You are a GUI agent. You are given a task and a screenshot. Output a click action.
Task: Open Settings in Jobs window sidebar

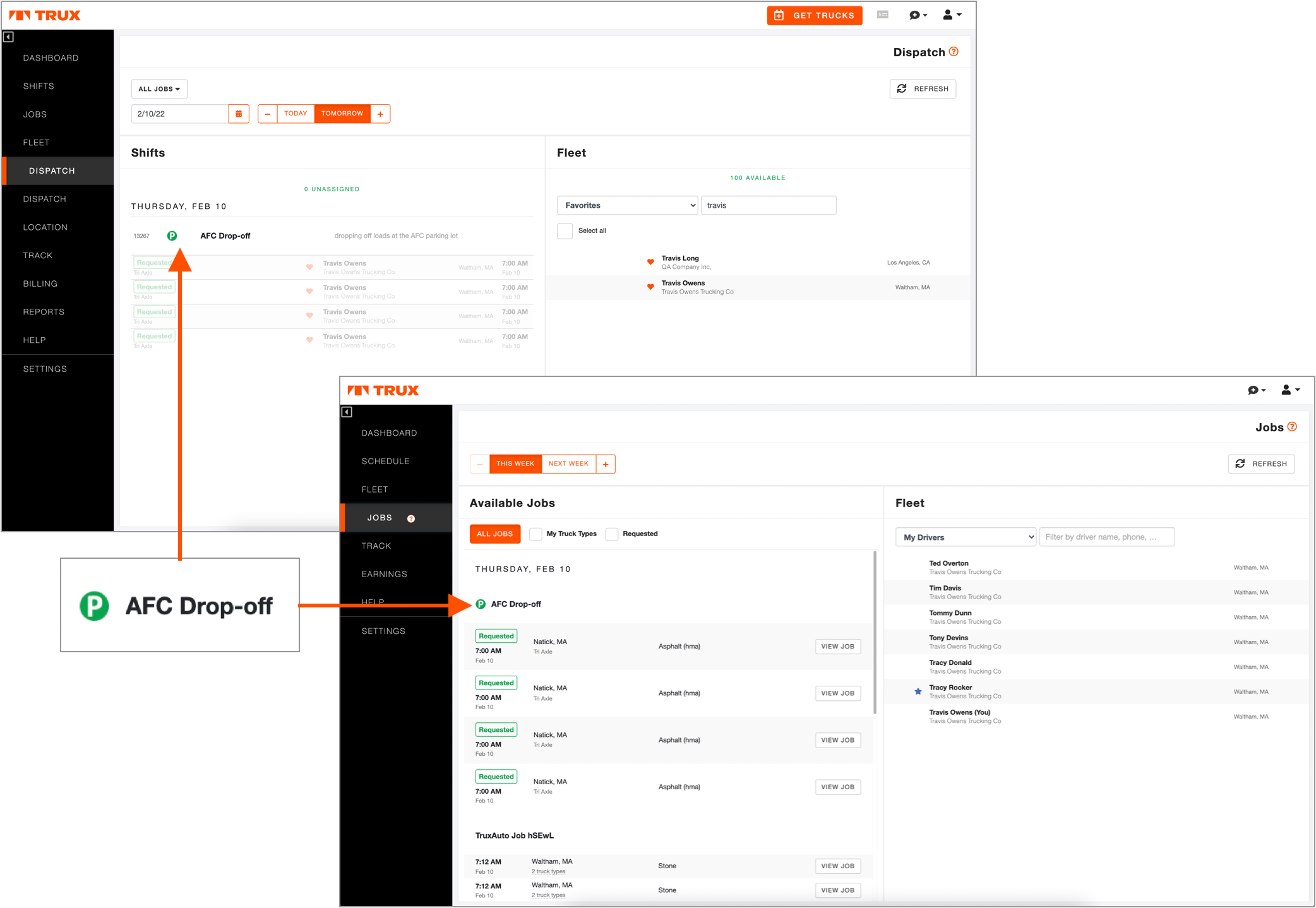pos(383,631)
